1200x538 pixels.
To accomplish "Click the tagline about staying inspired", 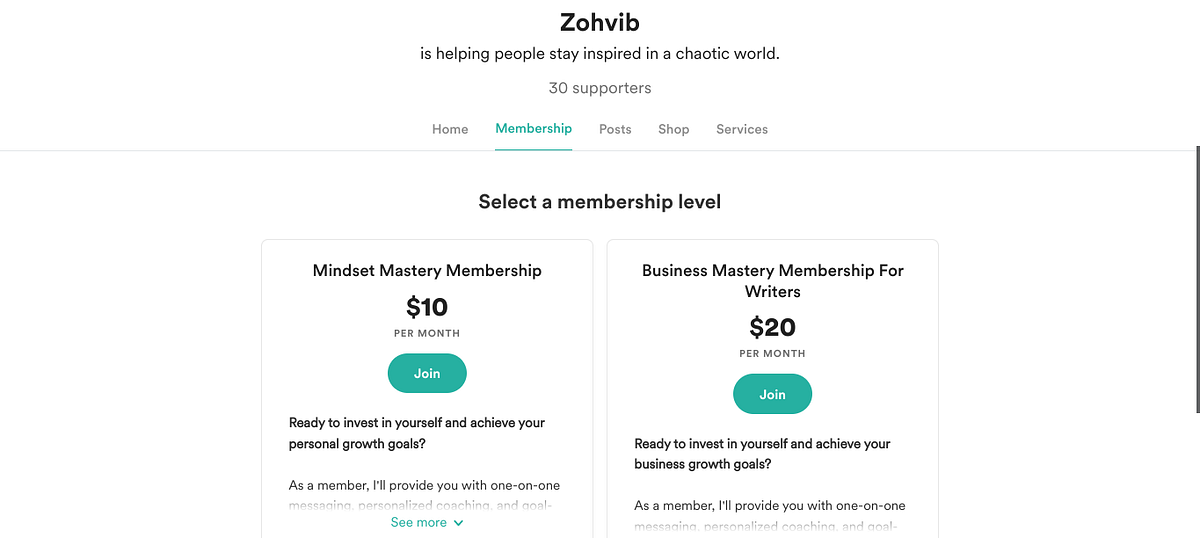I will tap(599, 54).
